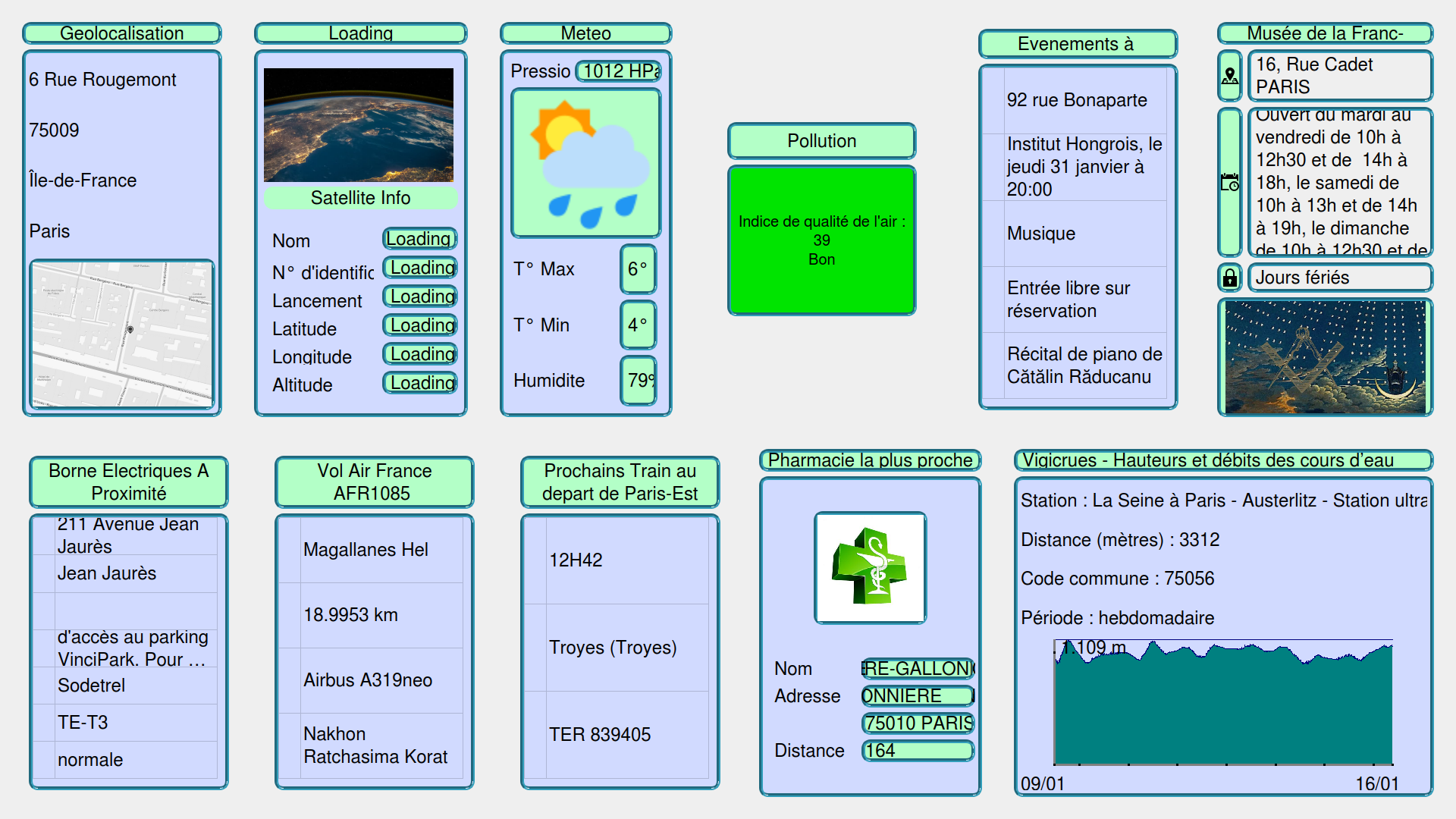Click the T° Max 6° value
This screenshot has height=819, width=1456.
tap(638, 269)
